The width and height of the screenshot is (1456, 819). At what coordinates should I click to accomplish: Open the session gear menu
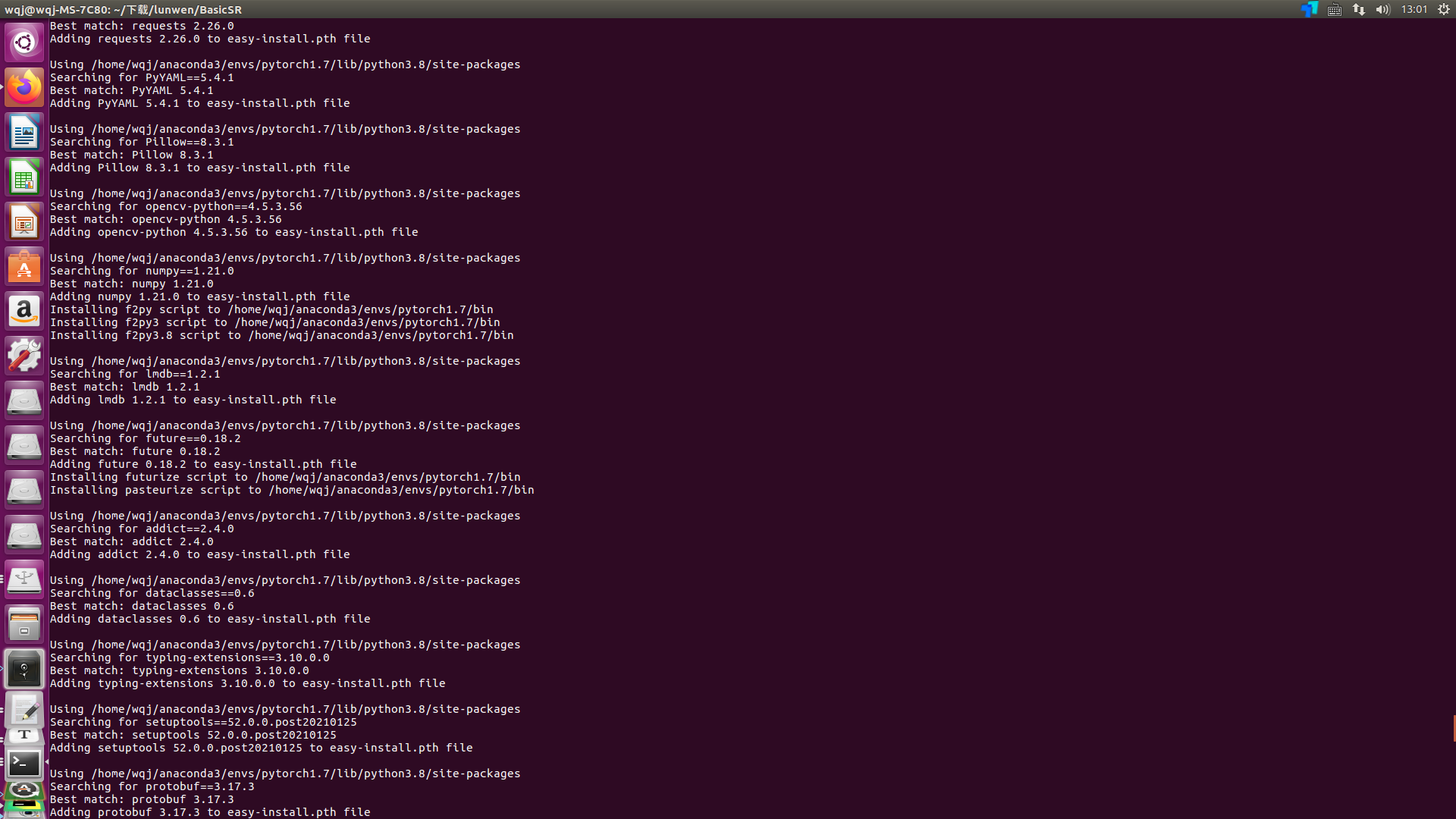coord(1443,10)
